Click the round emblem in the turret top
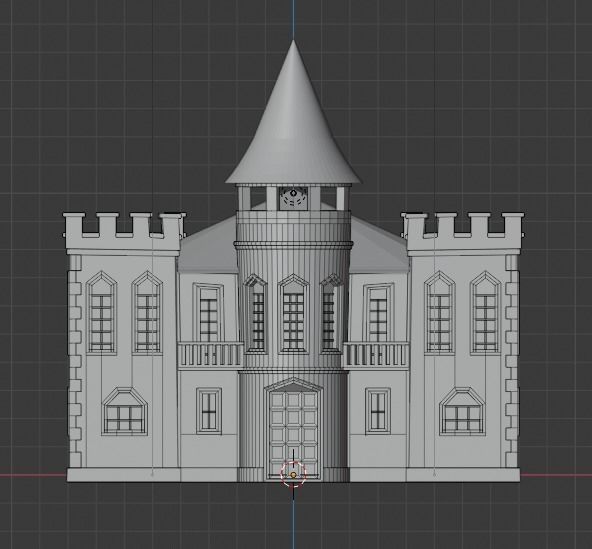The width and height of the screenshot is (592, 549). click(293, 198)
